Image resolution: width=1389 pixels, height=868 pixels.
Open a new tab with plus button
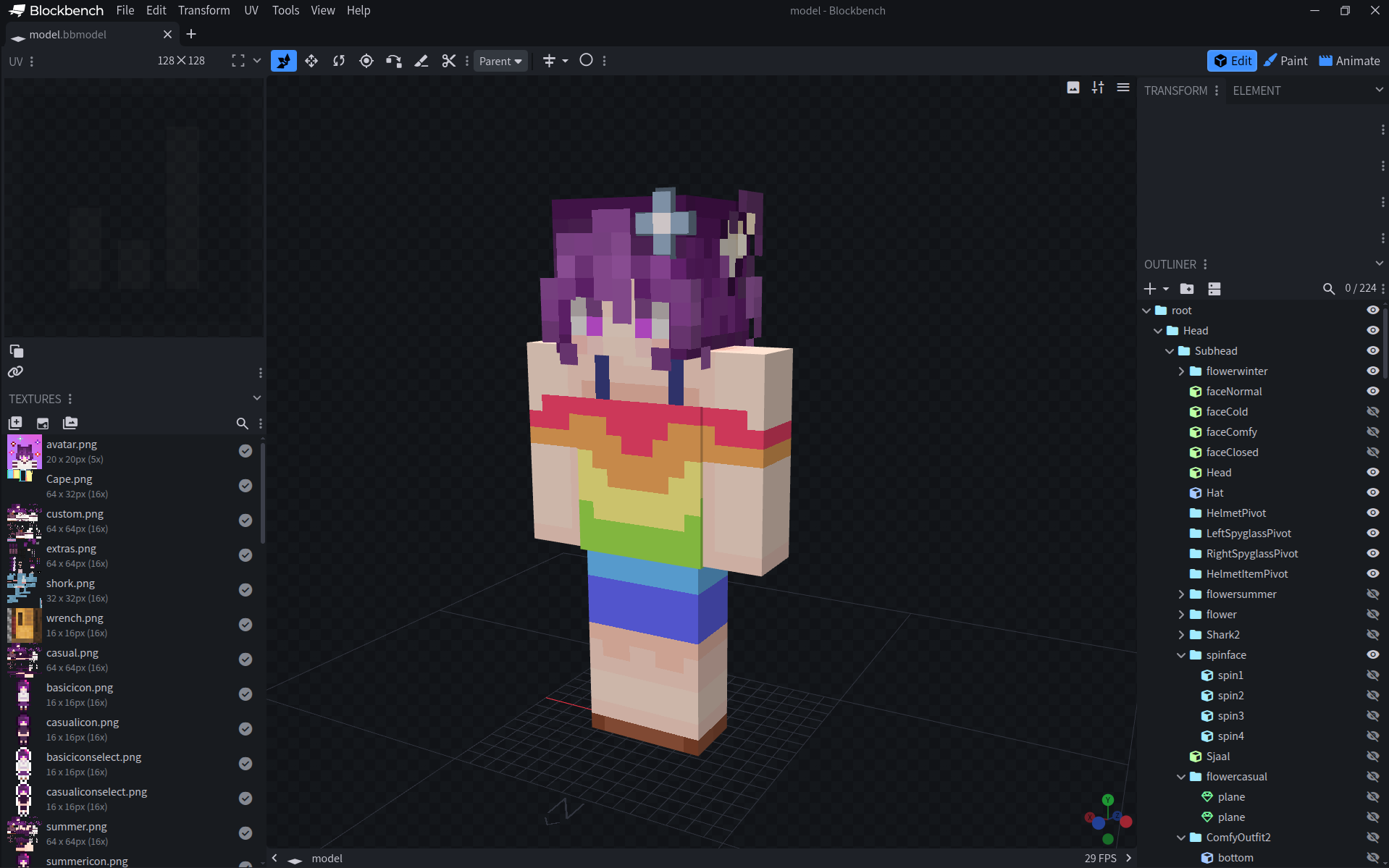tap(191, 34)
